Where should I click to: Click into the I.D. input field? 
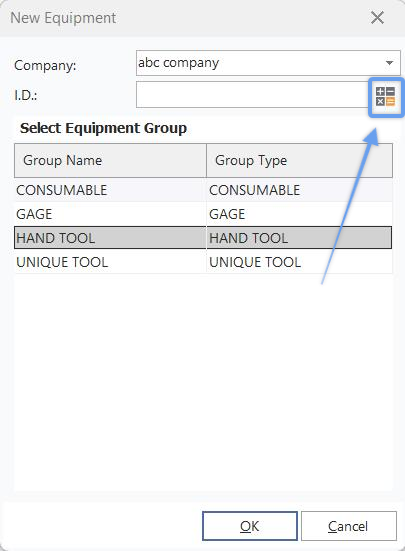point(253,95)
